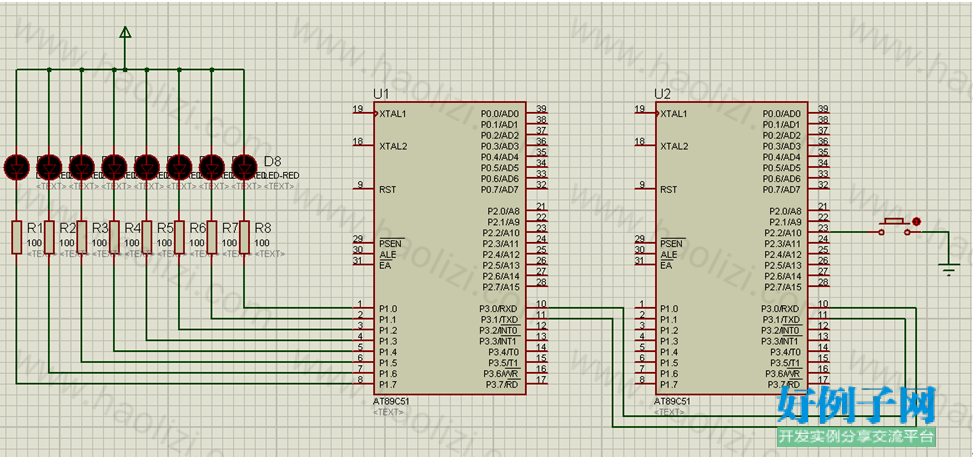Click pin number 19 on U1
Screen dimensions: 973x457
pos(357,109)
